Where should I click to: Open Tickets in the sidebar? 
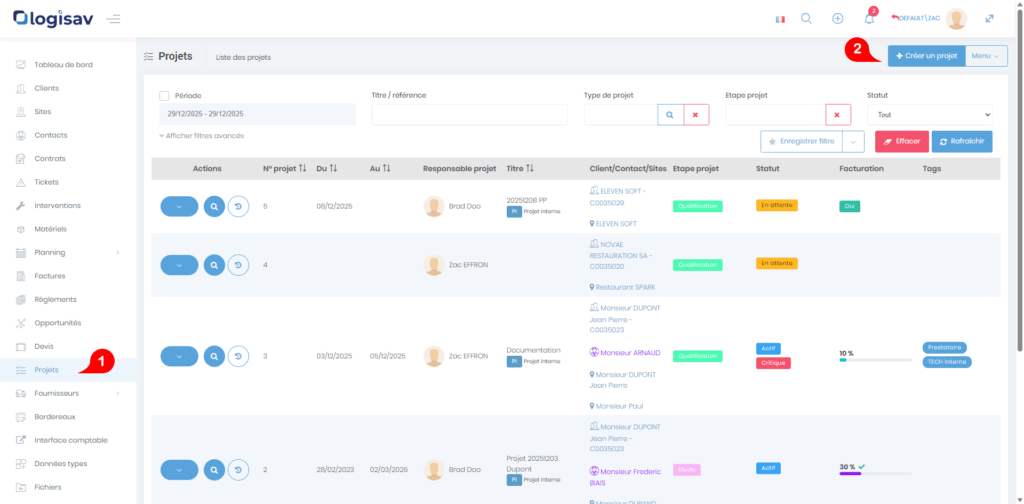click(46, 182)
